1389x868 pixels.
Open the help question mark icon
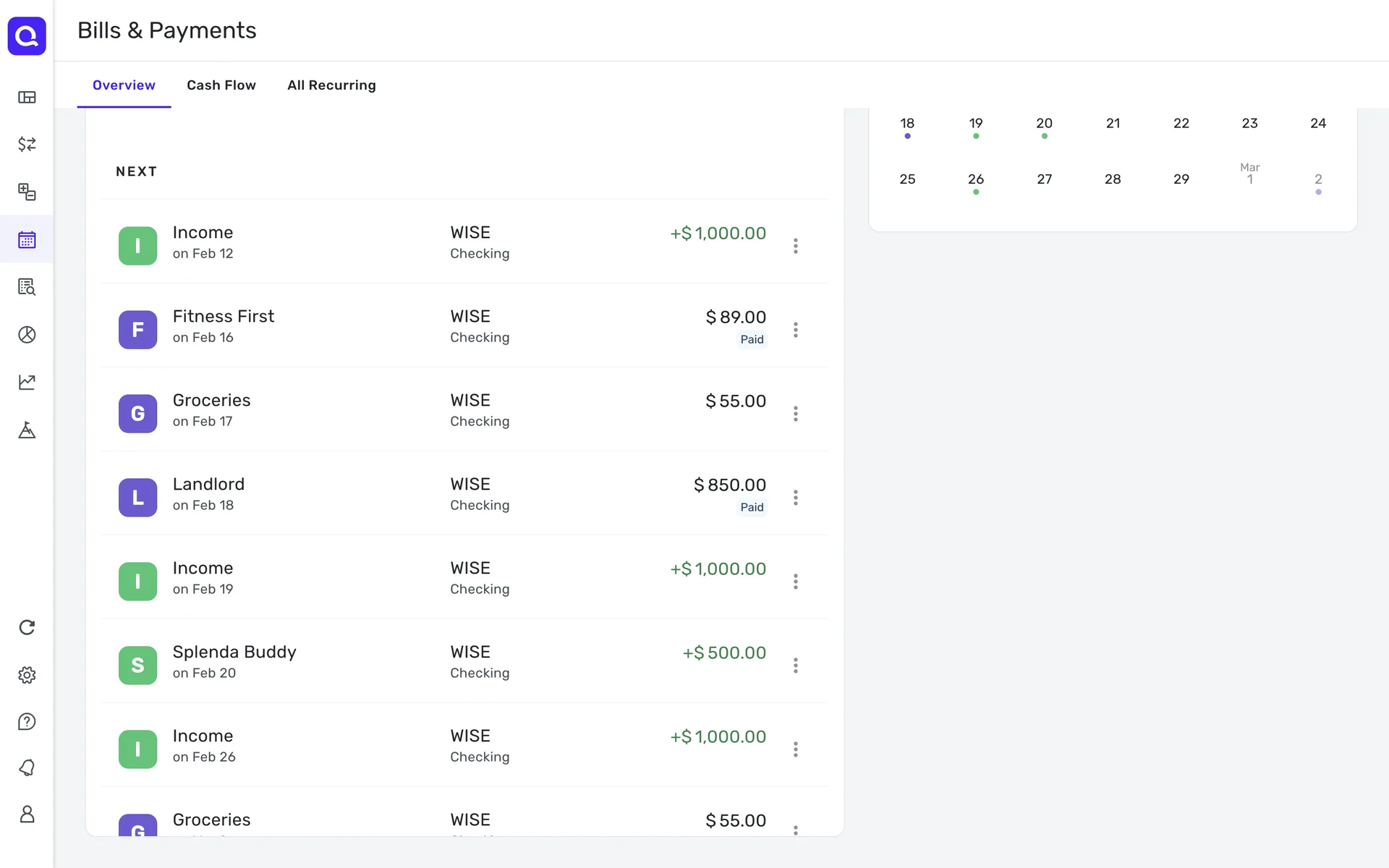point(27,722)
